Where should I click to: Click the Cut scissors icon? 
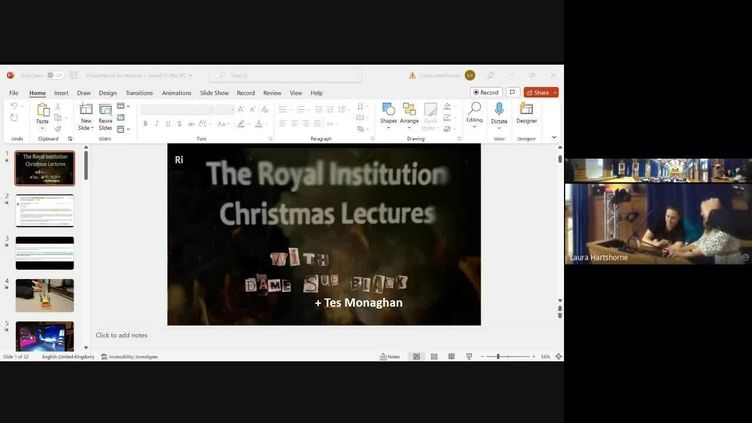(58, 106)
